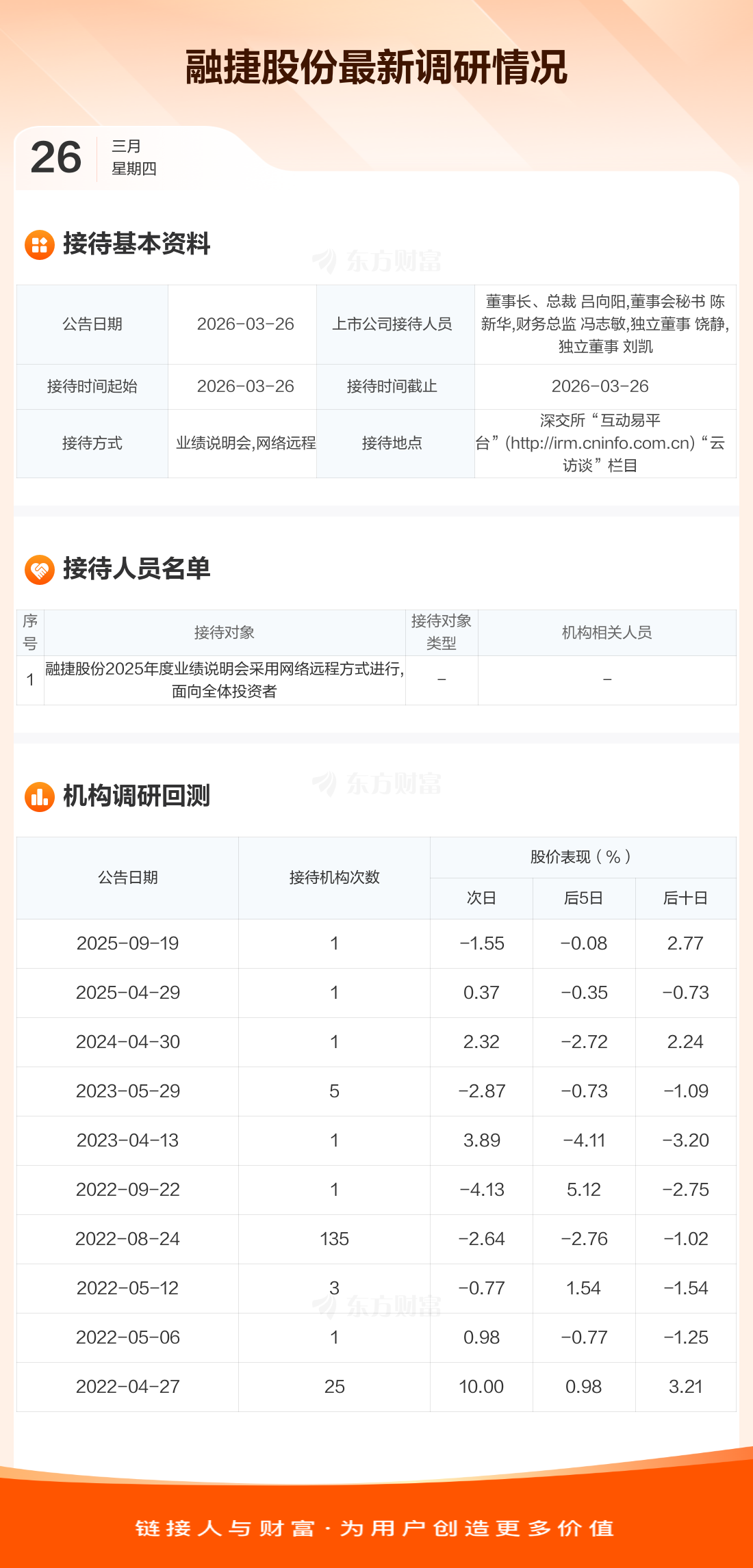Click the 上市公司接待人员 label cell
Image resolution: width=753 pixels, height=1568 pixels.
(x=392, y=324)
